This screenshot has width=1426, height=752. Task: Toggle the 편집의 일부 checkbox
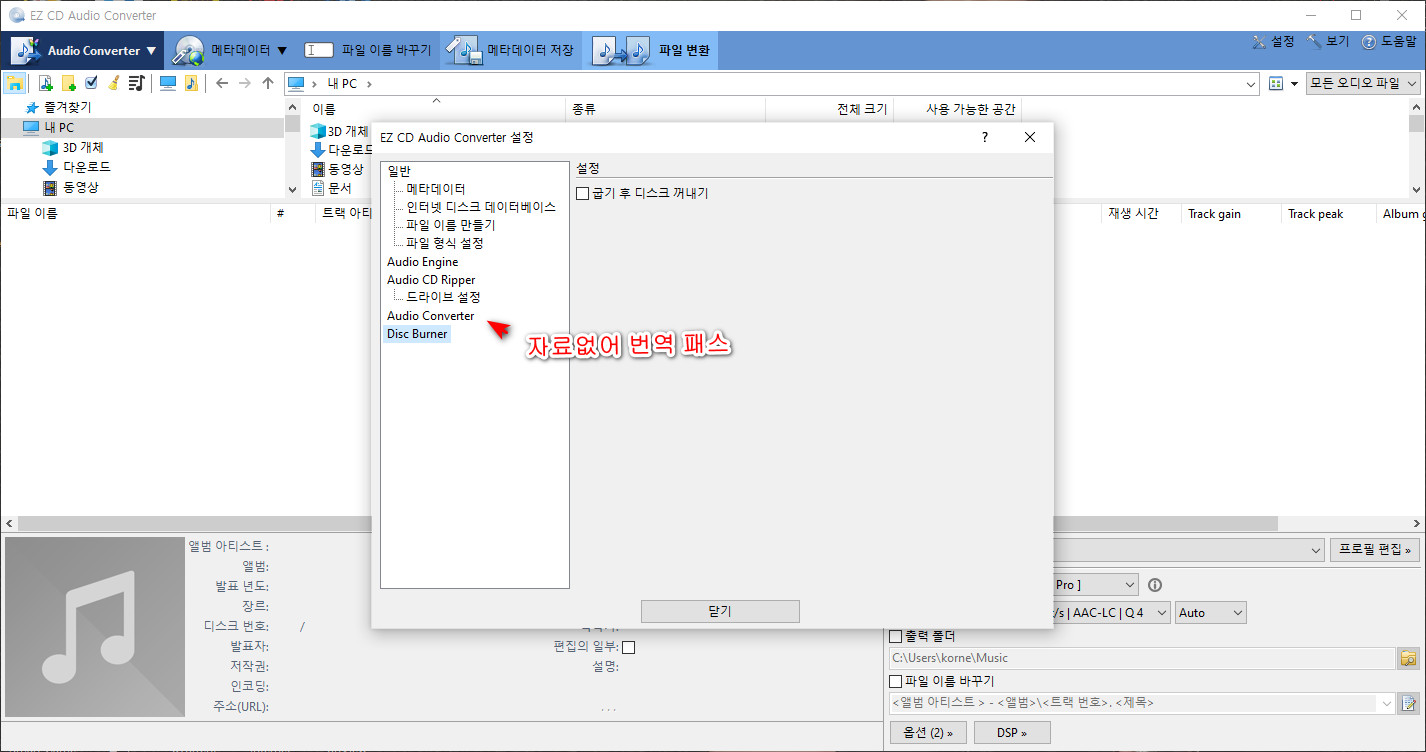point(629,647)
